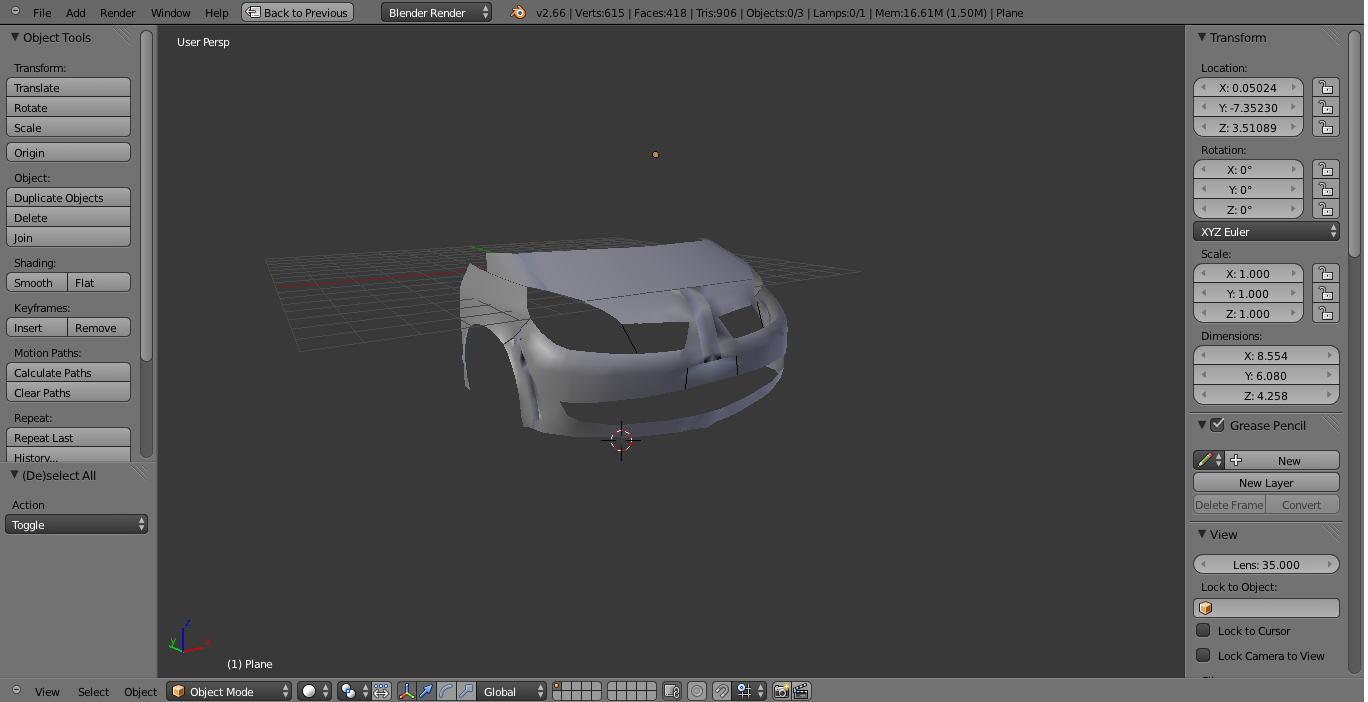Enable the Lock to Cursor checkbox
1368x702 pixels.
(1204, 631)
